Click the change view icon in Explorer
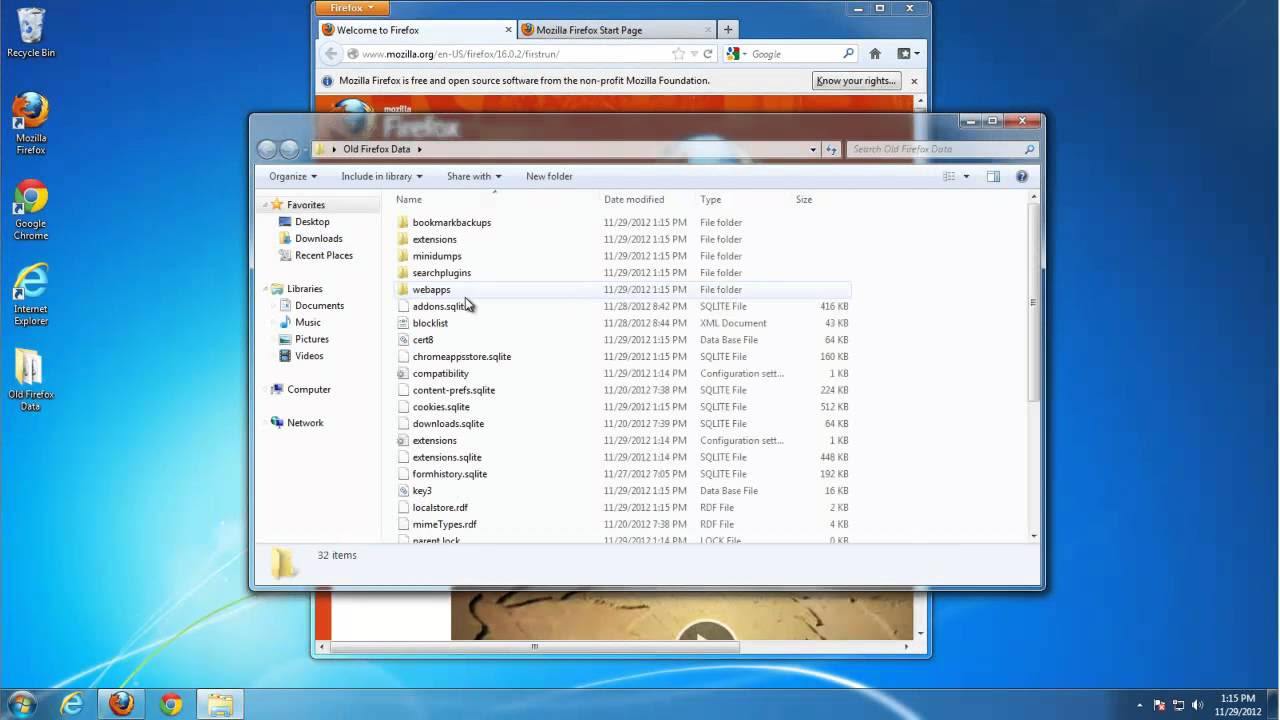Screen dimensions: 1280x720 (x=949, y=176)
